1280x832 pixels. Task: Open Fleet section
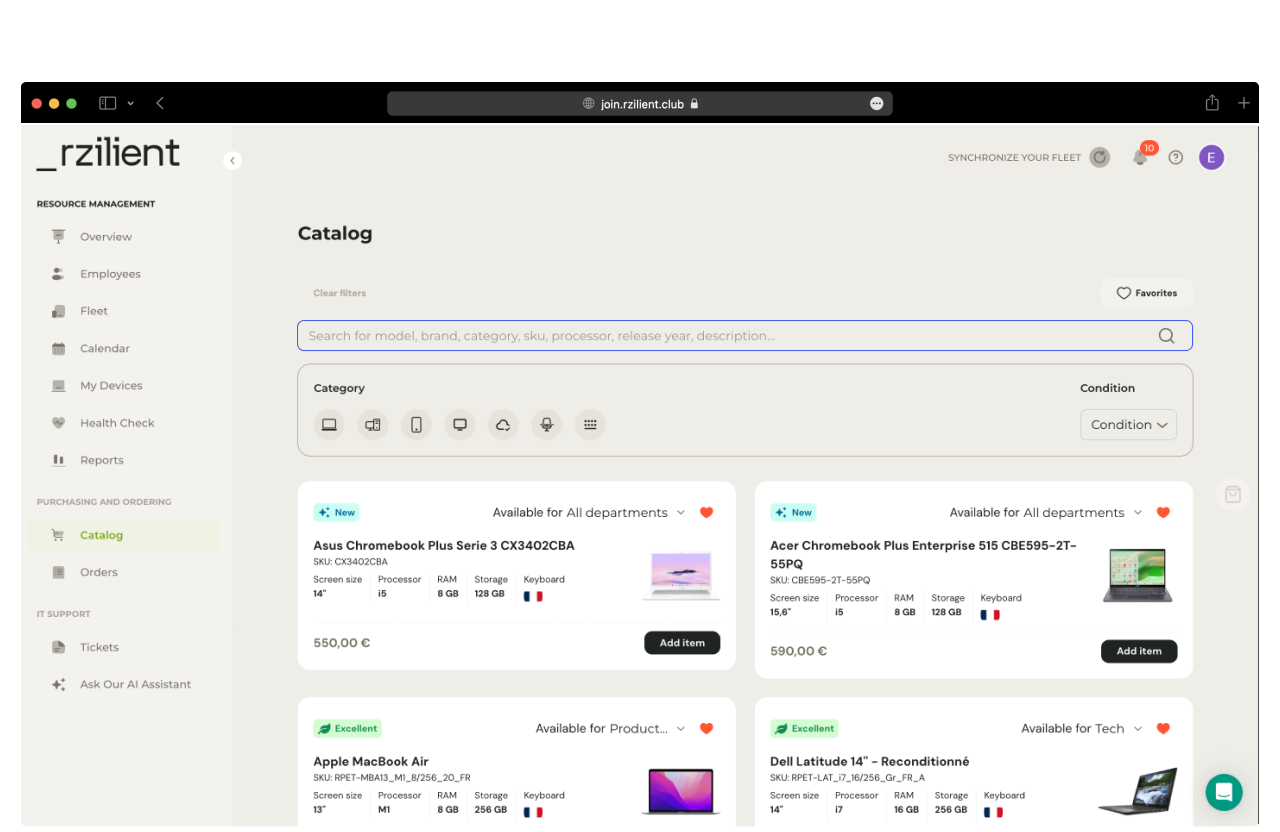click(x=94, y=311)
